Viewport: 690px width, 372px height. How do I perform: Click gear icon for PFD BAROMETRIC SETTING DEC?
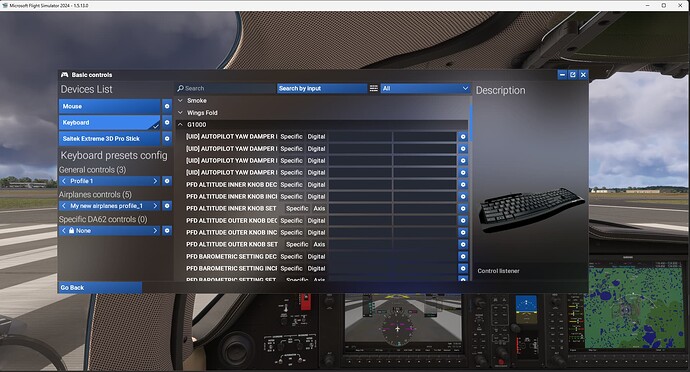click(462, 256)
